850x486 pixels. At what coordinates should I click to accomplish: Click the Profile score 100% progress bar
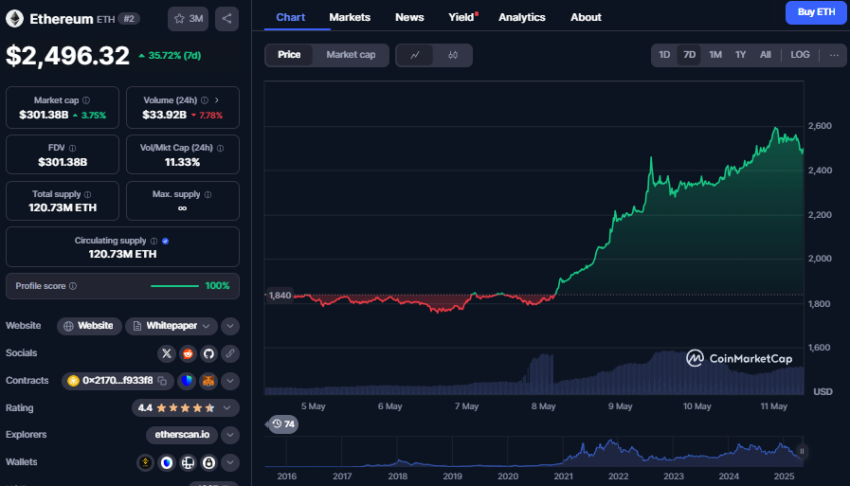coord(175,286)
